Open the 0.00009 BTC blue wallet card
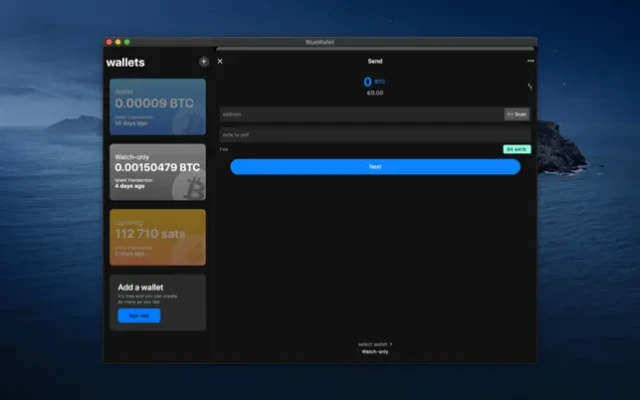This screenshot has width=640, height=400. coord(158,107)
